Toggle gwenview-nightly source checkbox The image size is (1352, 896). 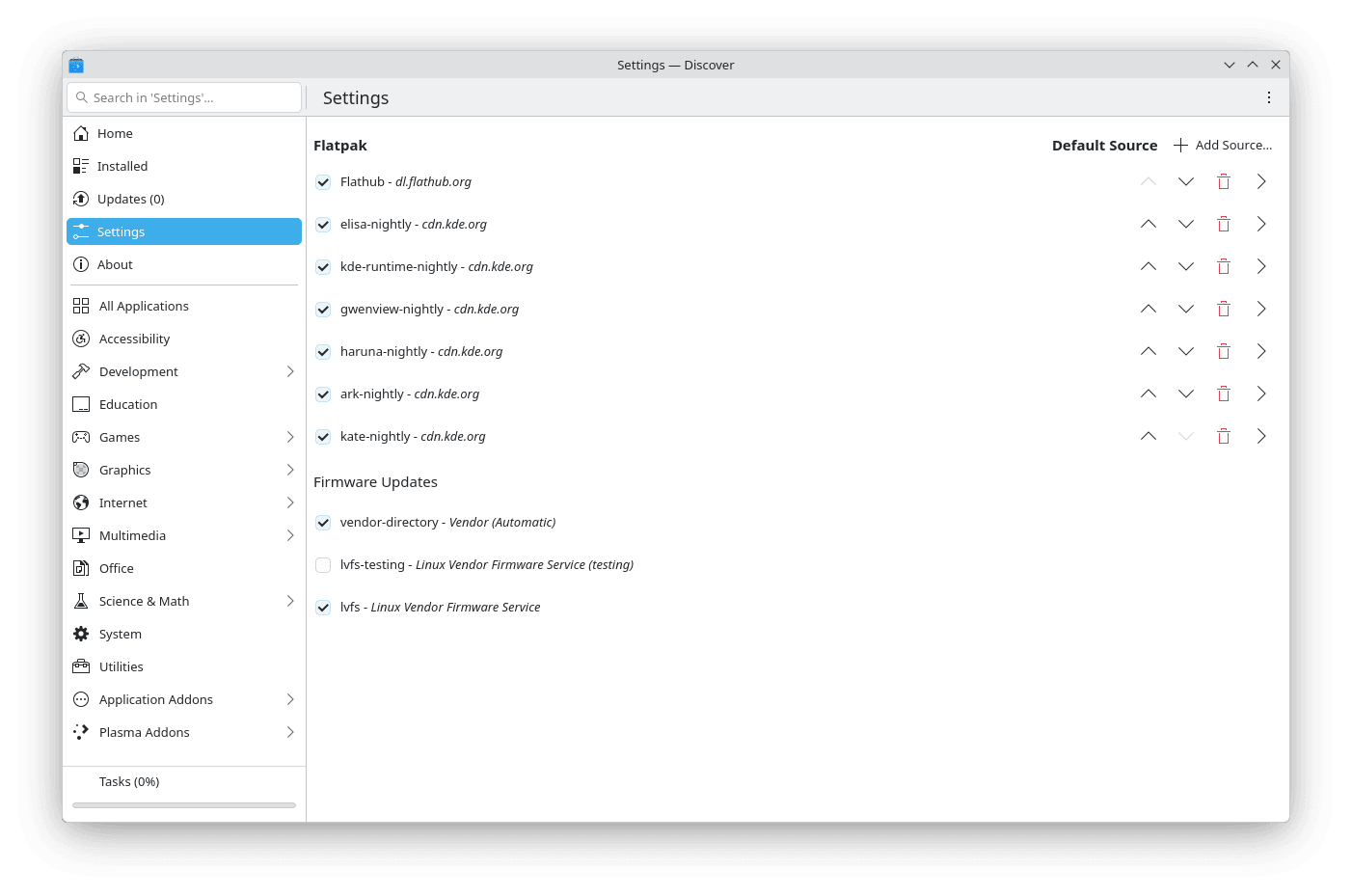click(323, 310)
